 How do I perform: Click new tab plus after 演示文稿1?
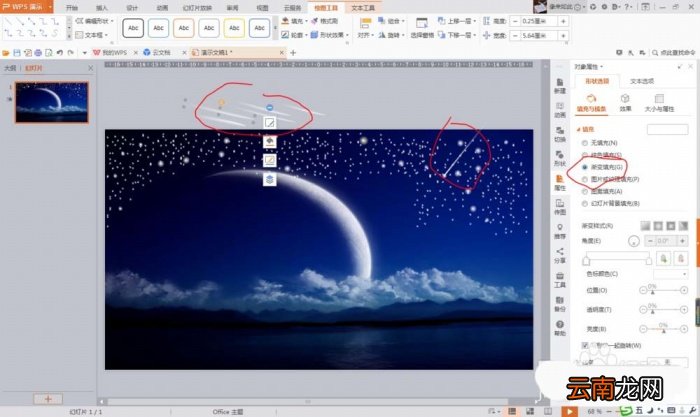click(293, 53)
